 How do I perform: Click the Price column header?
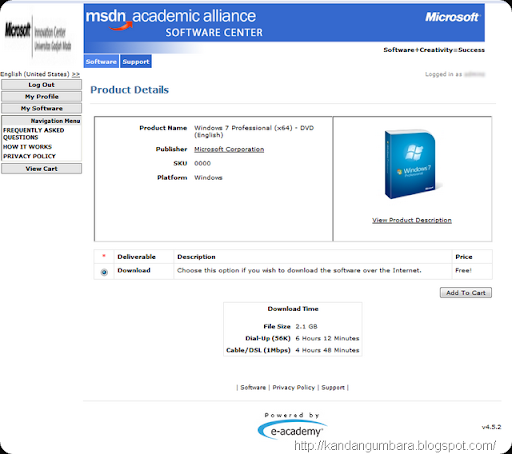tap(464, 257)
